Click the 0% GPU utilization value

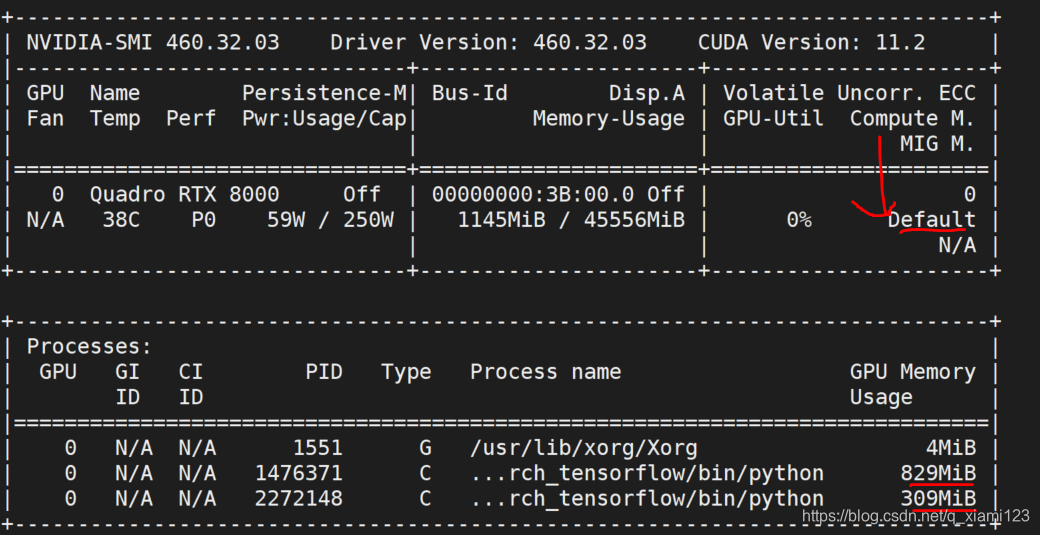coord(799,220)
